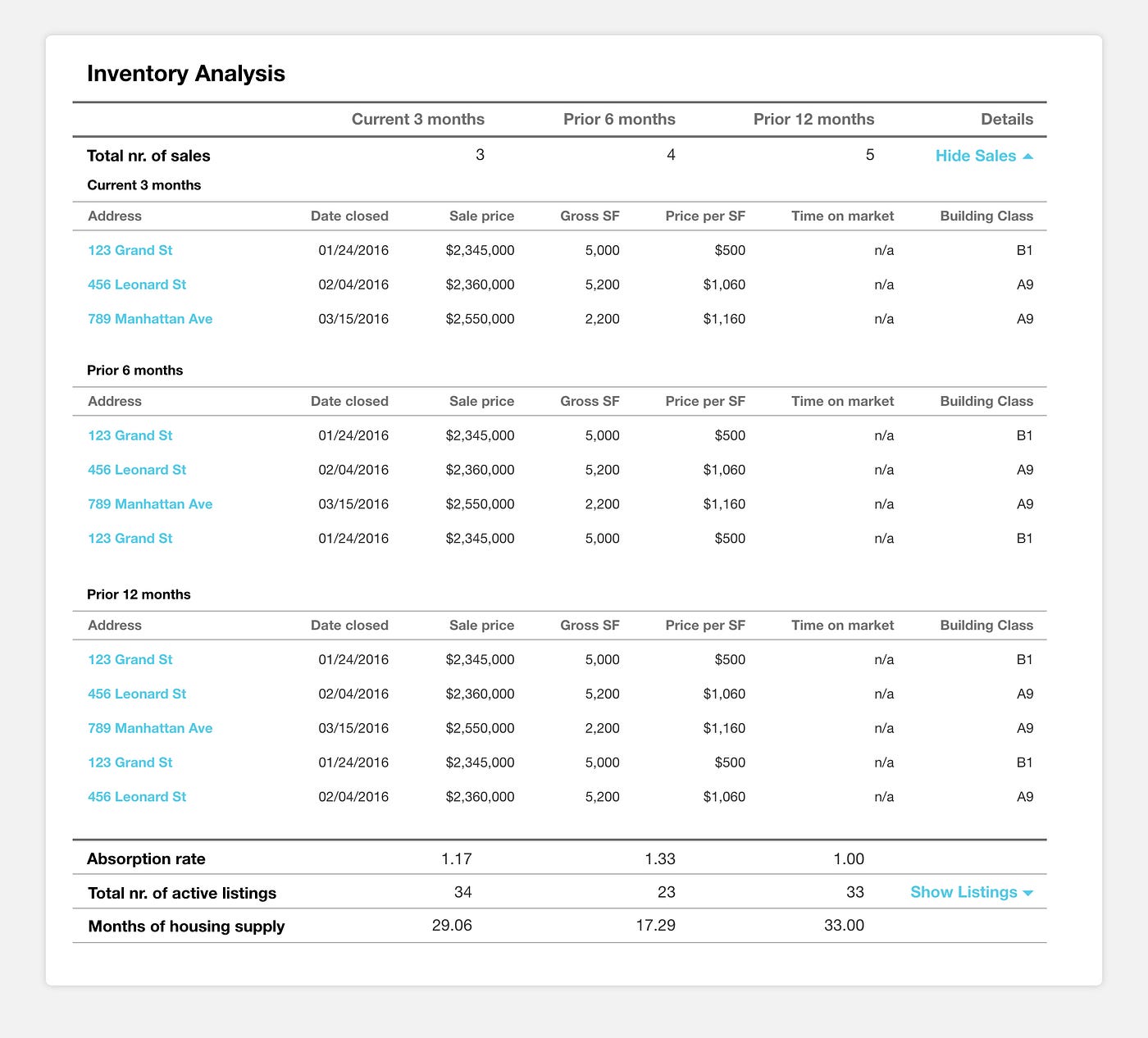Select the Prior 12 months column heading
Image resolution: width=1148 pixels, height=1038 pixels.
pyautogui.click(x=814, y=119)
